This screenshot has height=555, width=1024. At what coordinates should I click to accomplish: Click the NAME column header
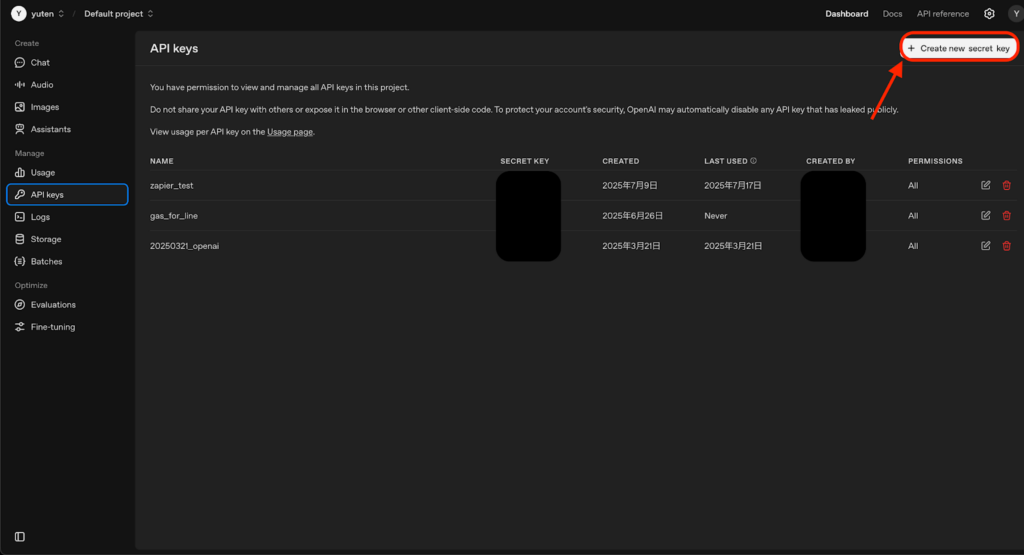(x=161, y=161)
